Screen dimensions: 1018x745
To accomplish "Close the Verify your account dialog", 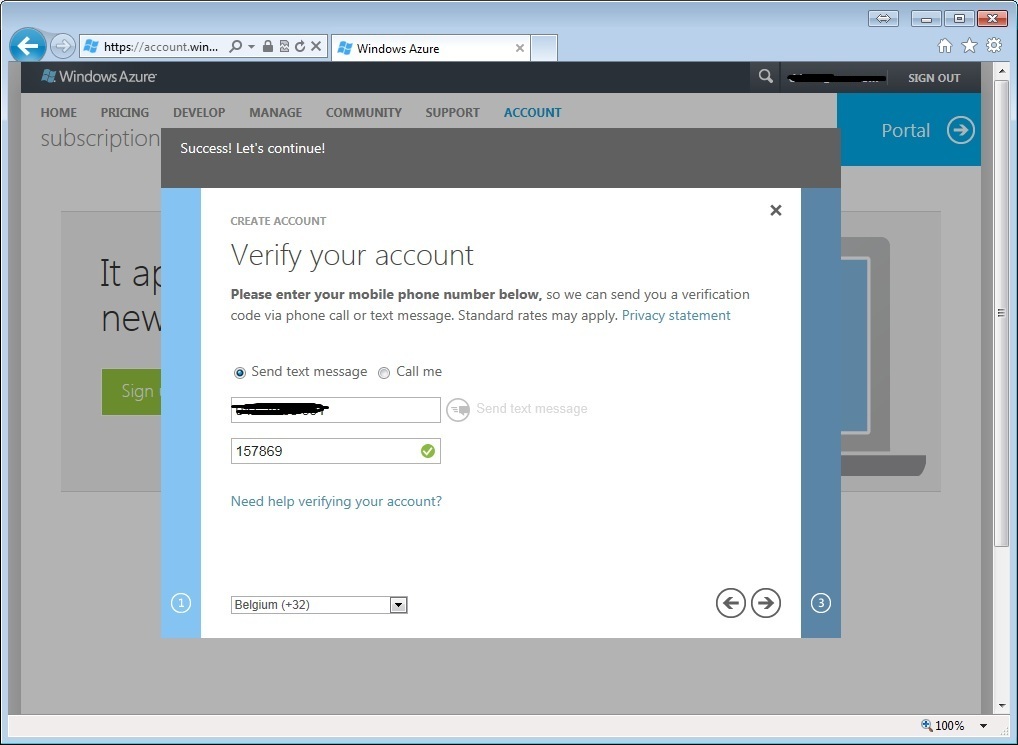I will [x=775, y=210].
